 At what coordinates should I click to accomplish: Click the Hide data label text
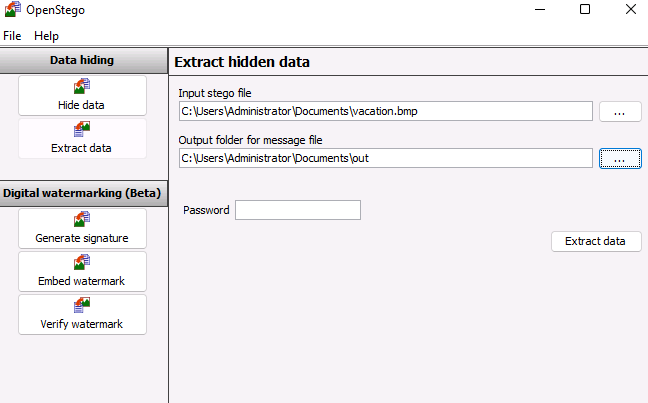pyautogui.click(x=82, y=105)
